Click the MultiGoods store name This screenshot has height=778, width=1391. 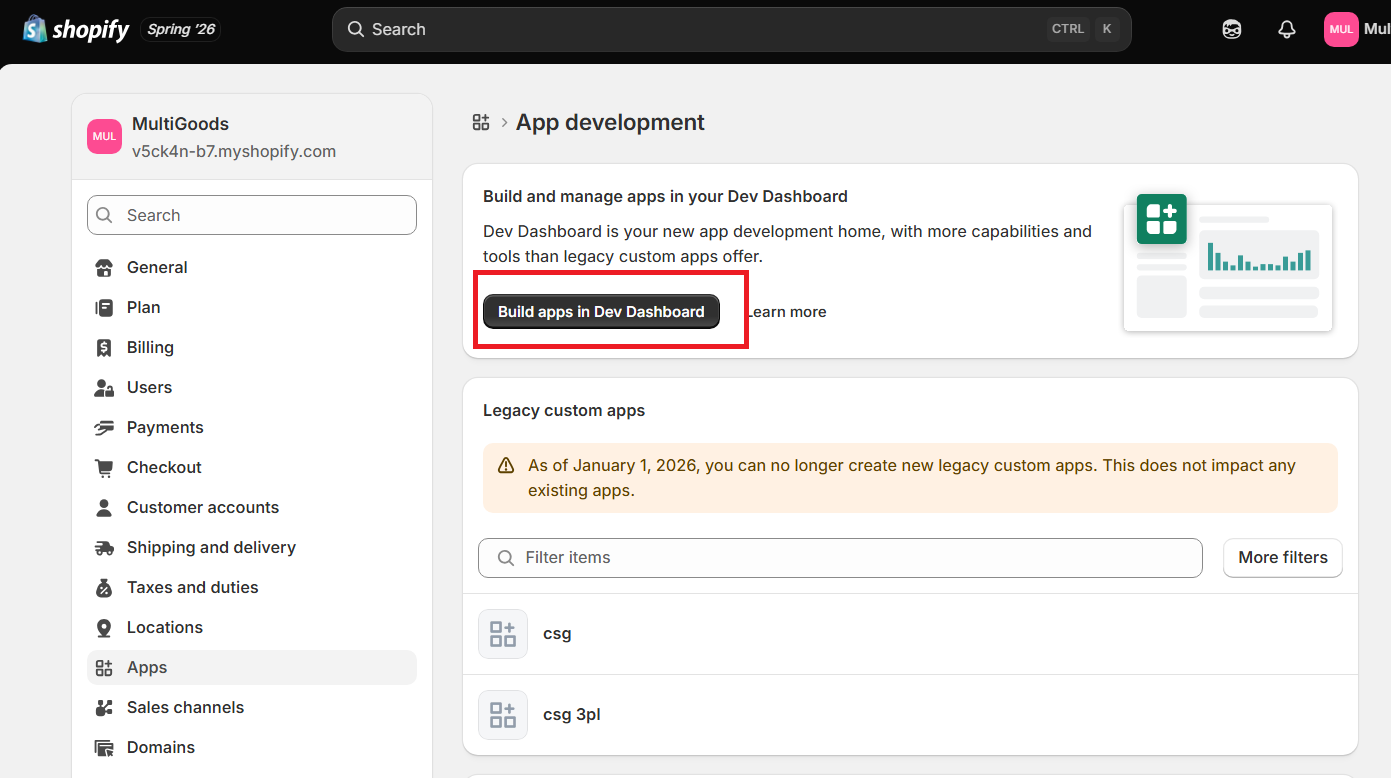pyautogui.click(x=180, y=124)
